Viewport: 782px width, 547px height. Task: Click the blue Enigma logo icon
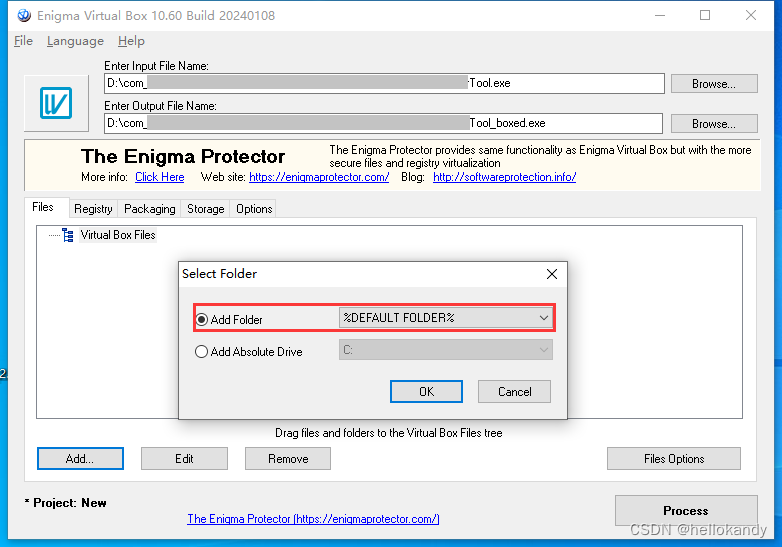click(x=56, y=103)
